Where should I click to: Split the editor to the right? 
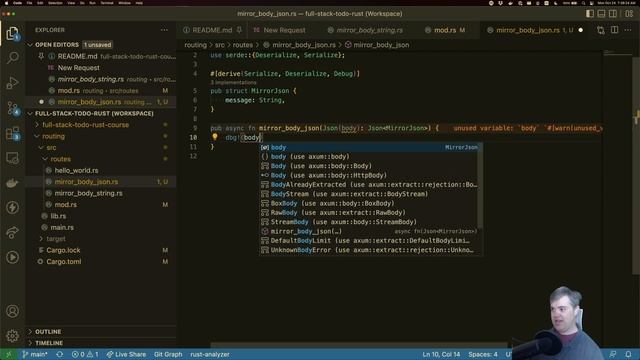(614, 30)
